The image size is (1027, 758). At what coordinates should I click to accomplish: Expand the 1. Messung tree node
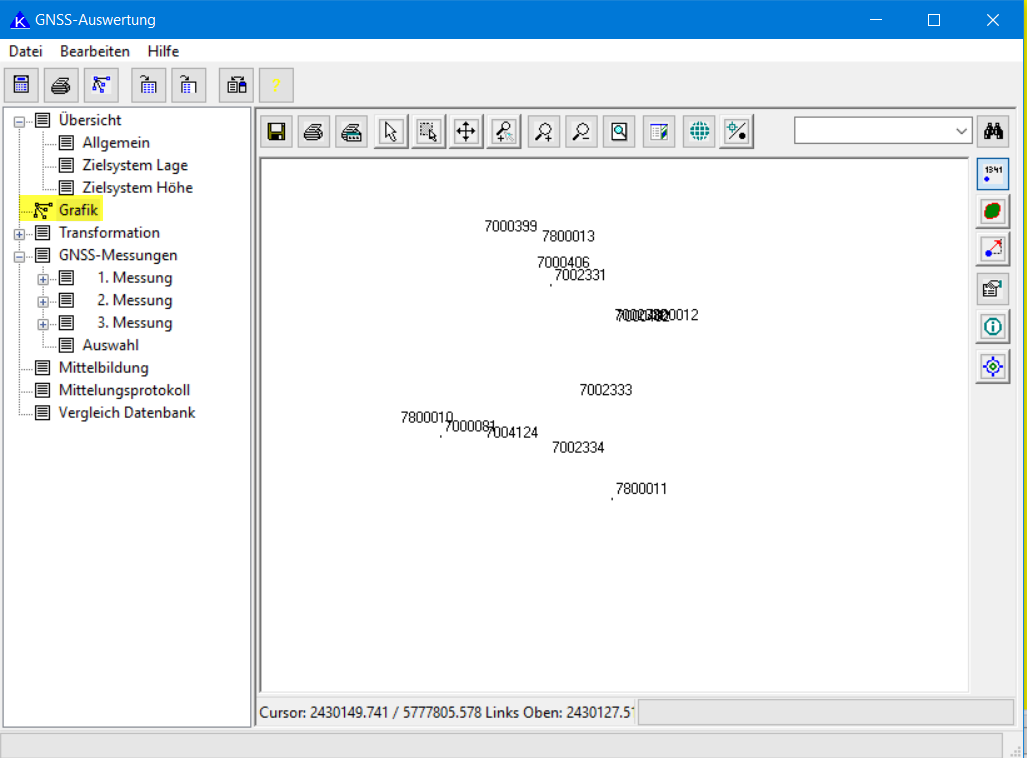[x=43, y=278]
